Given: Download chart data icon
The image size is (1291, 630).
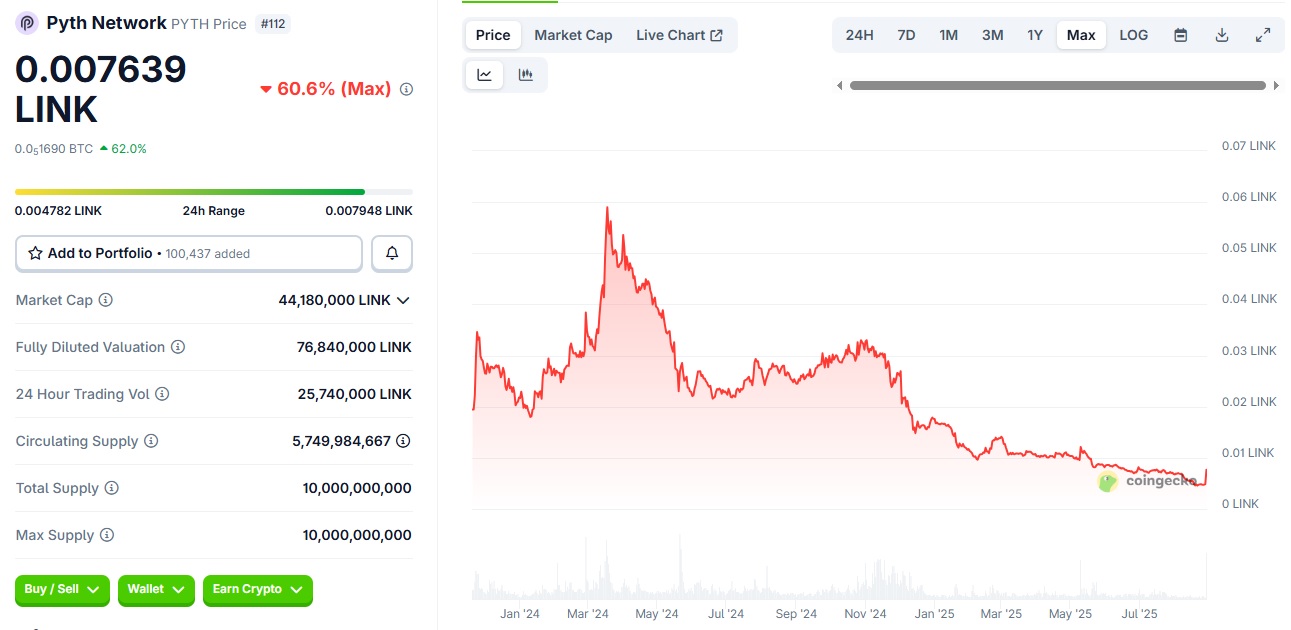Looking at the screenshot, I should click(x=1222, y=35).
